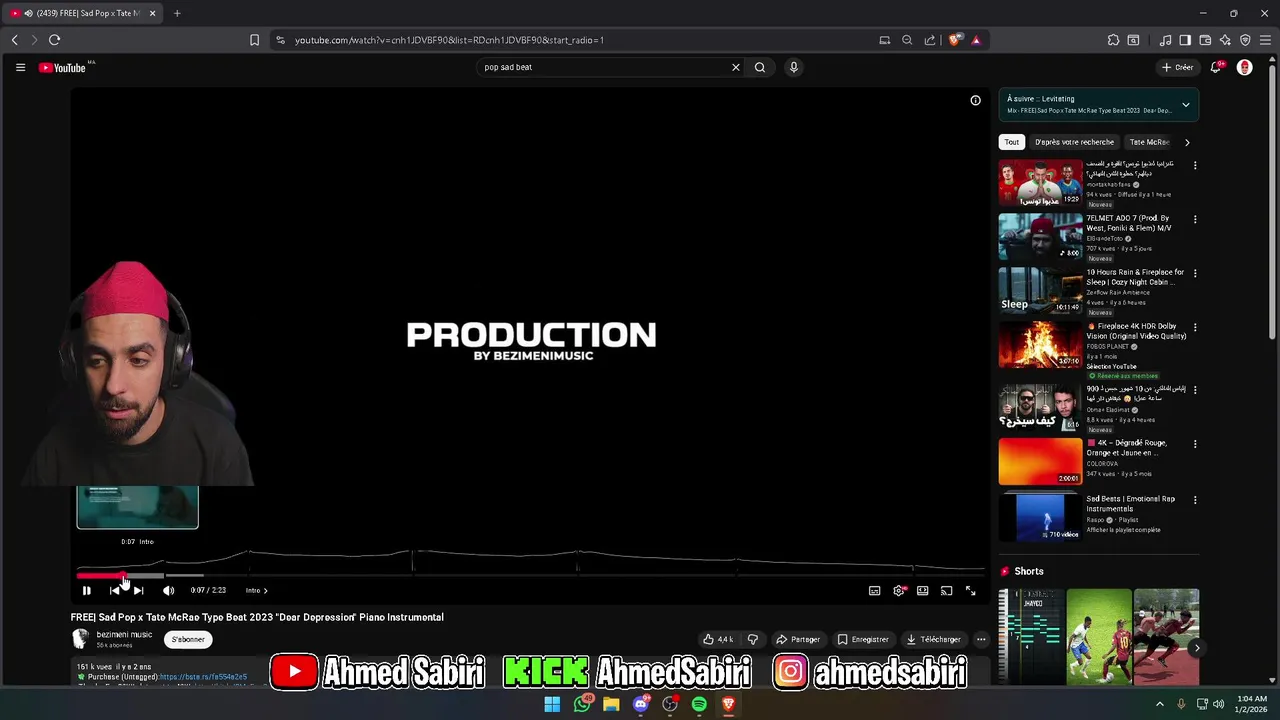Open a new browser tab
Screen dimensions: 1280x720
click(177, 13)
